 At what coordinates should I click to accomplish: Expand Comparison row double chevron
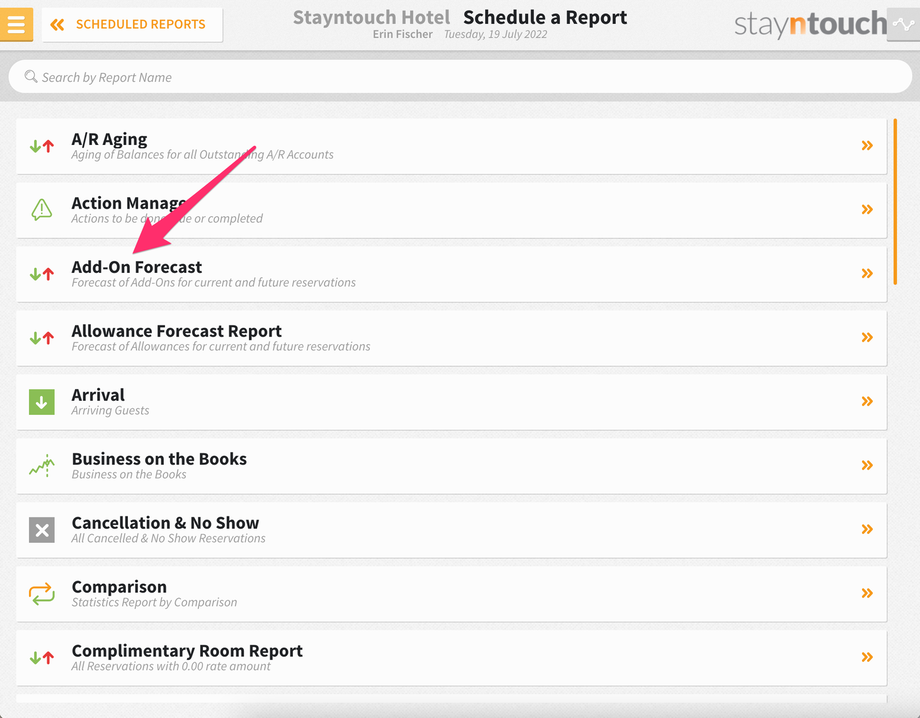(x=867, y=593)
